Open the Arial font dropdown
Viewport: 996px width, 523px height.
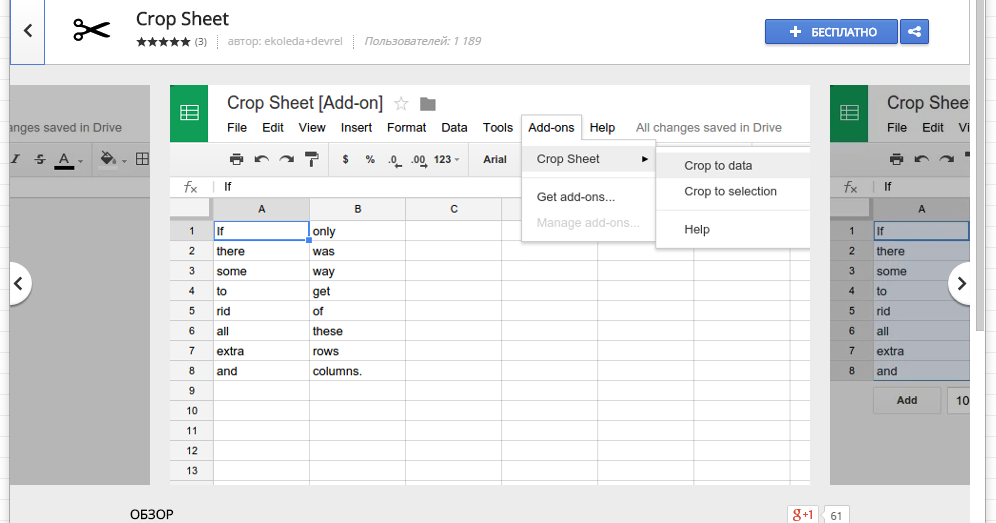point(495,160)
